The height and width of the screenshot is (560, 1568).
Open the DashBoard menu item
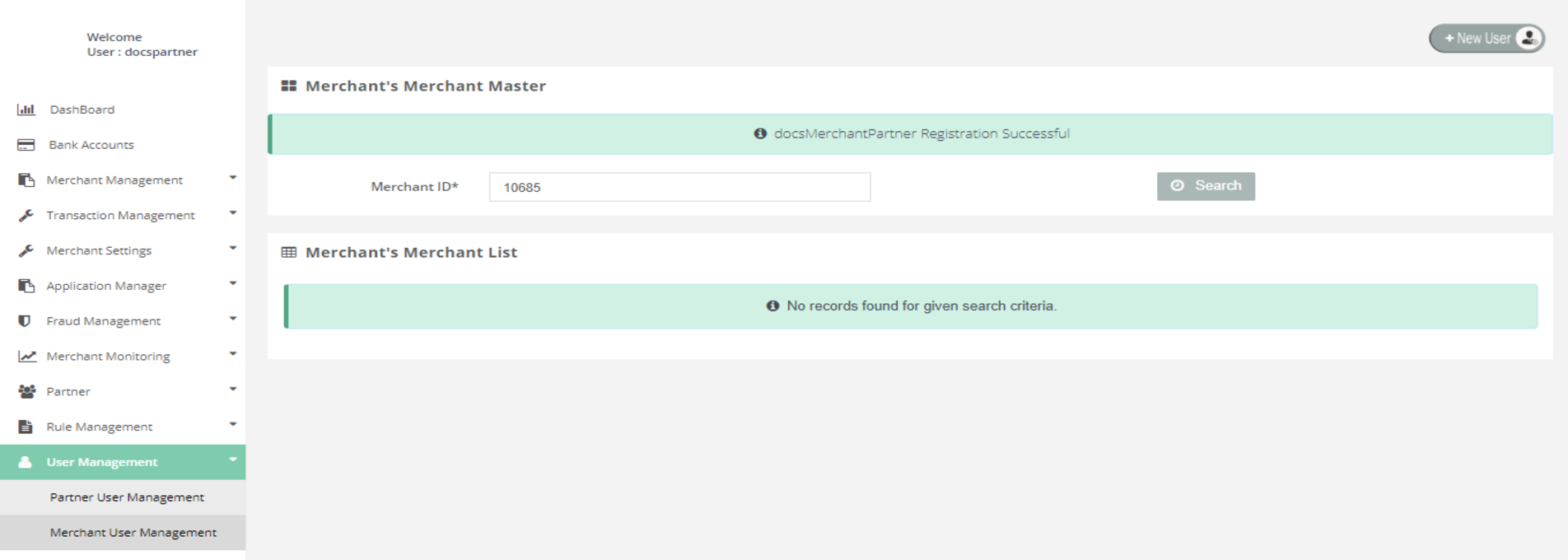pyautogui.click(x=82, y=110)
